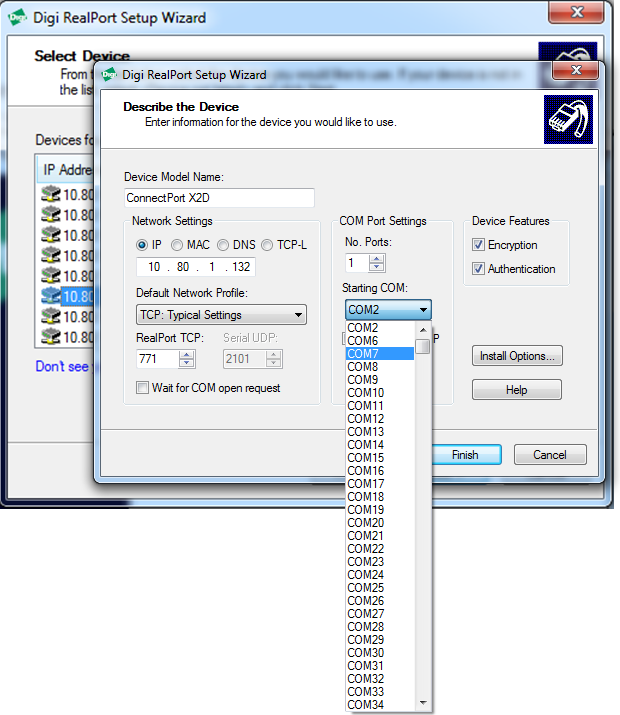This screenshot has height=715, width=620.
Task: Select the first device icon in list
Action: click(51, 195)
